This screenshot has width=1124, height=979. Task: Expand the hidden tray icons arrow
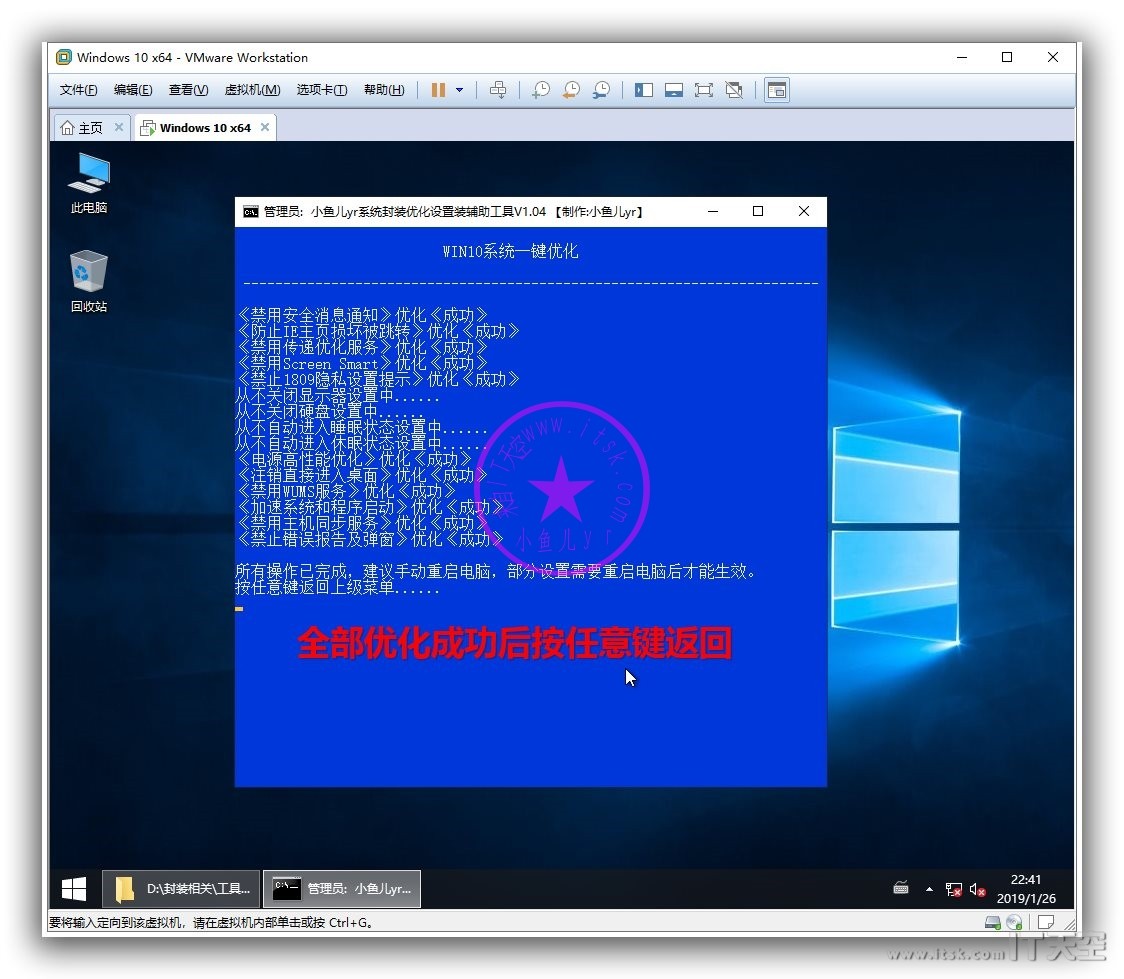coord(929,889)
